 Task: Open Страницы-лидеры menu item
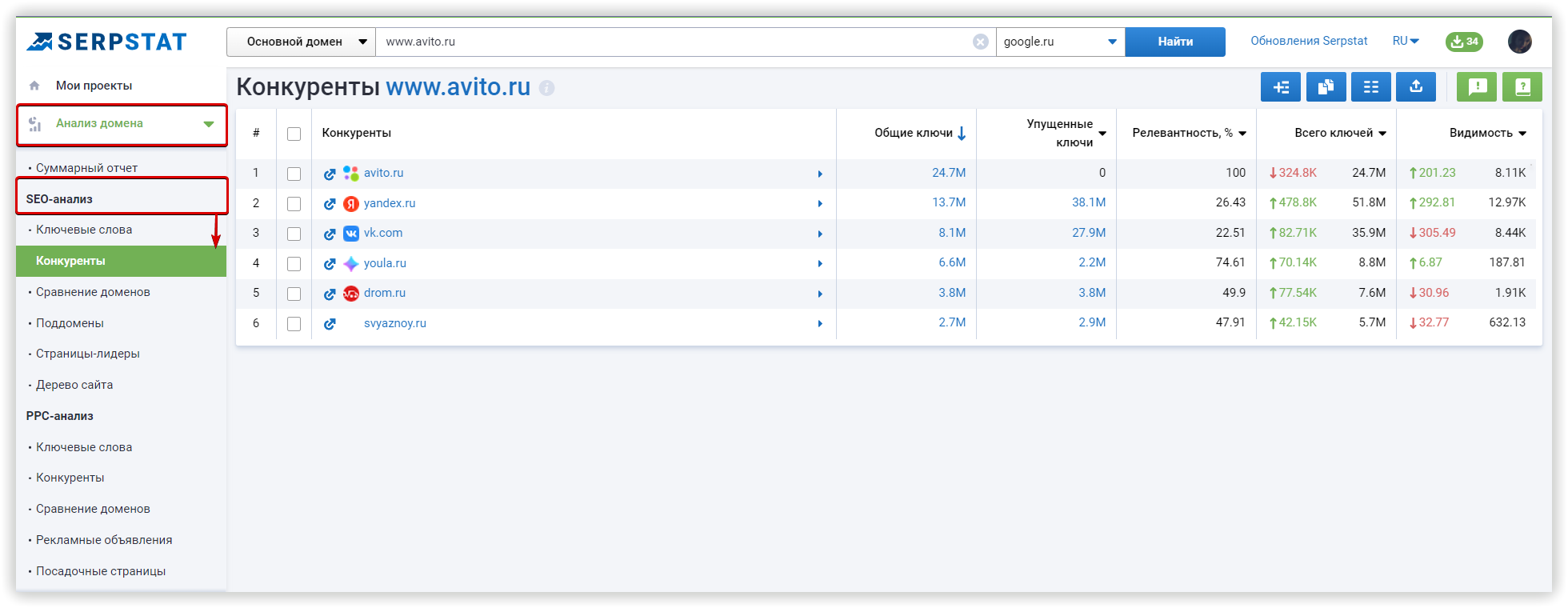pyautogui.click(x=87, y=354)
